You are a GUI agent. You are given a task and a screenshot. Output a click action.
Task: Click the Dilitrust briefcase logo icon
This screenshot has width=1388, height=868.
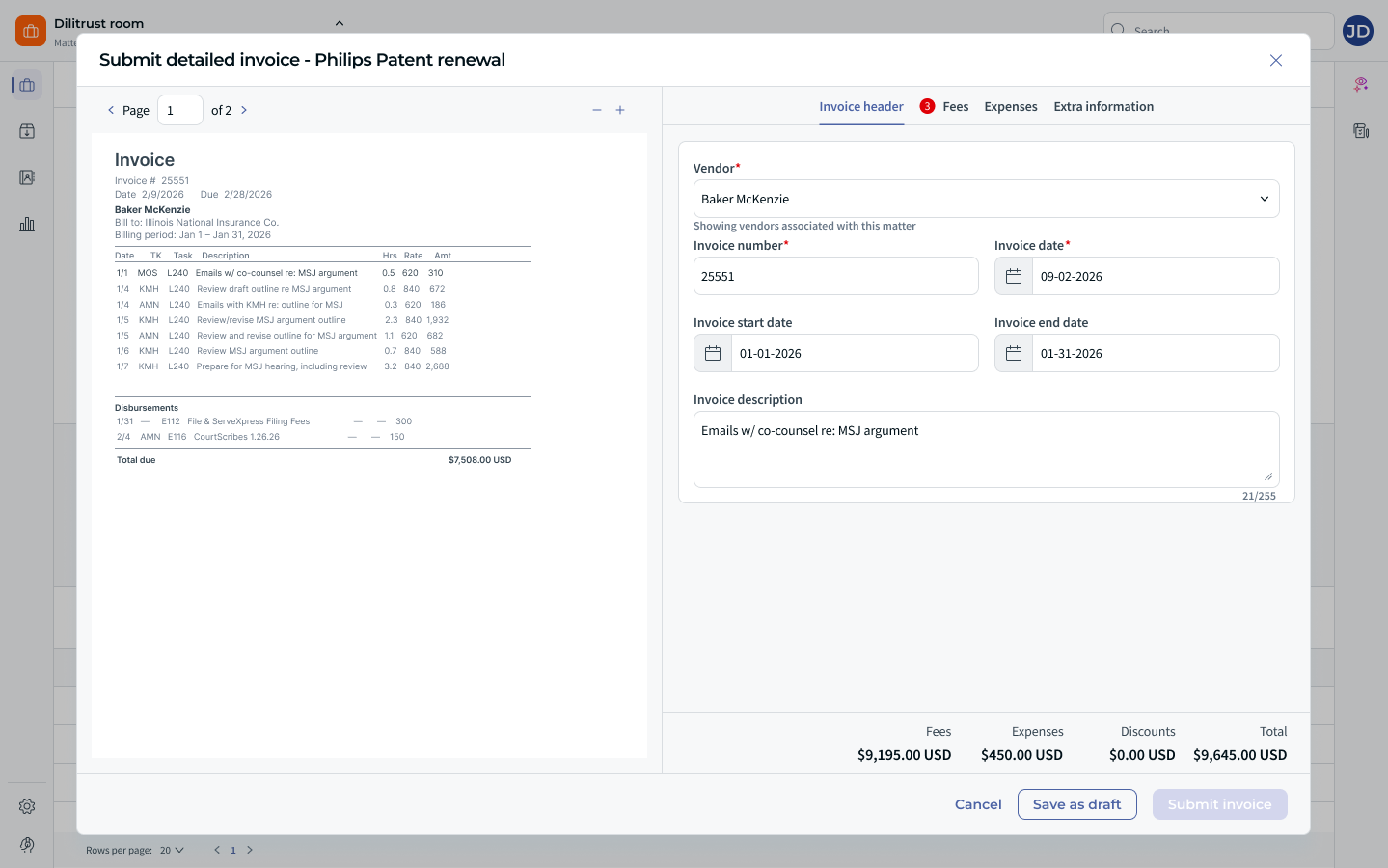[31, 31]
